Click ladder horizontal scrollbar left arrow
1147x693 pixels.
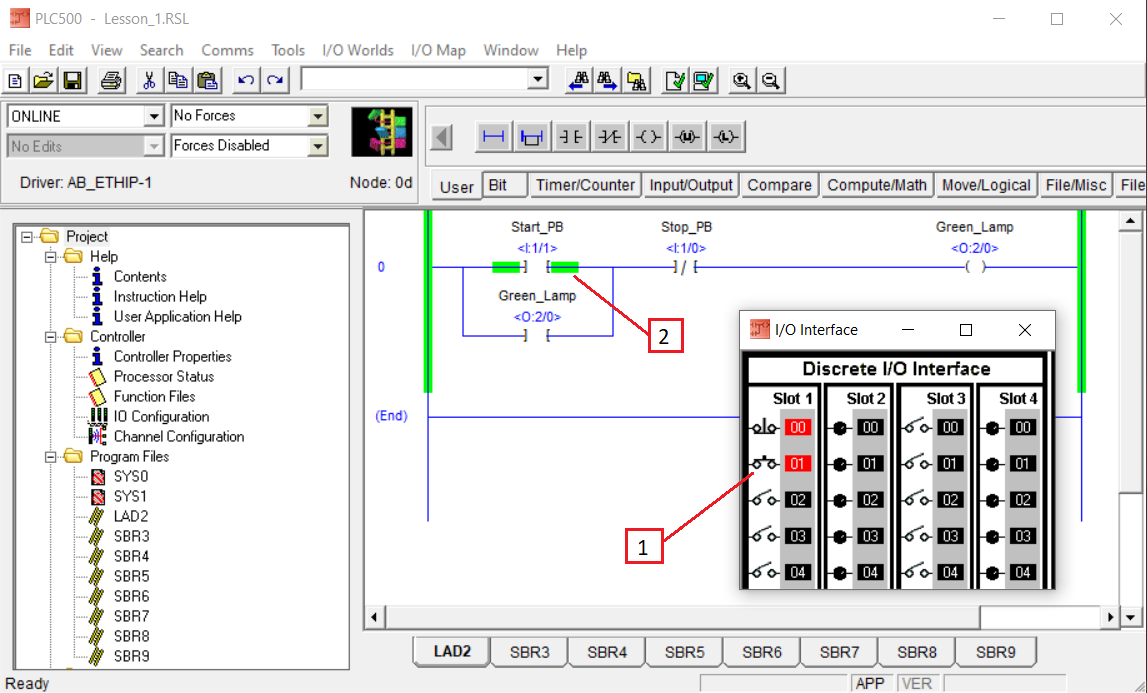(375, 617)
